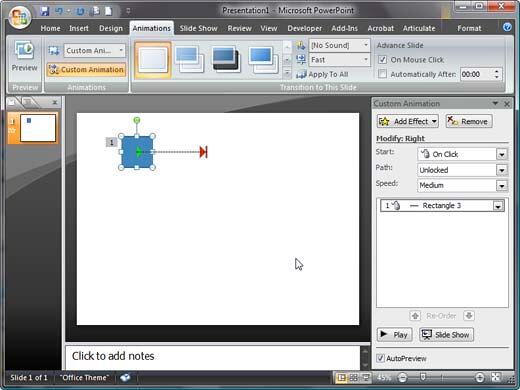Switch to Slide Sorter view
The height and width of the screenshot is (390, 520).
pyautogui.click(x=354, y=378)
